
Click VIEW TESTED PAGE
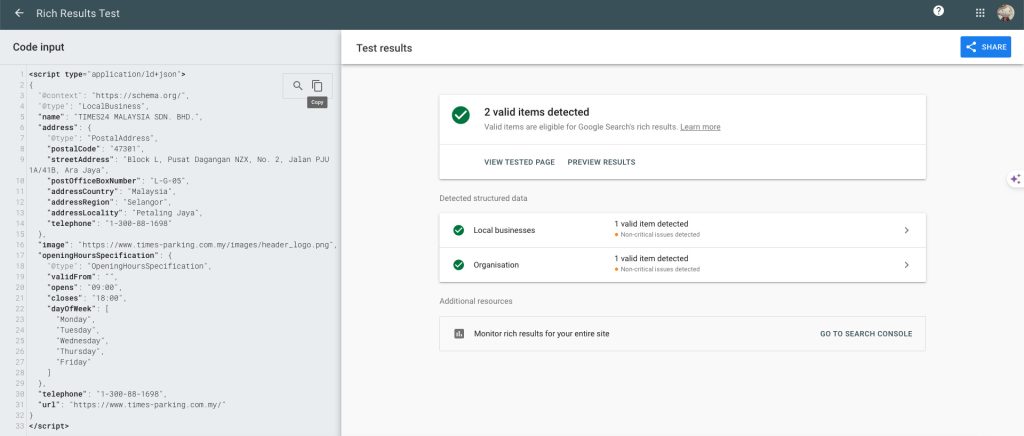click(519, 162)
